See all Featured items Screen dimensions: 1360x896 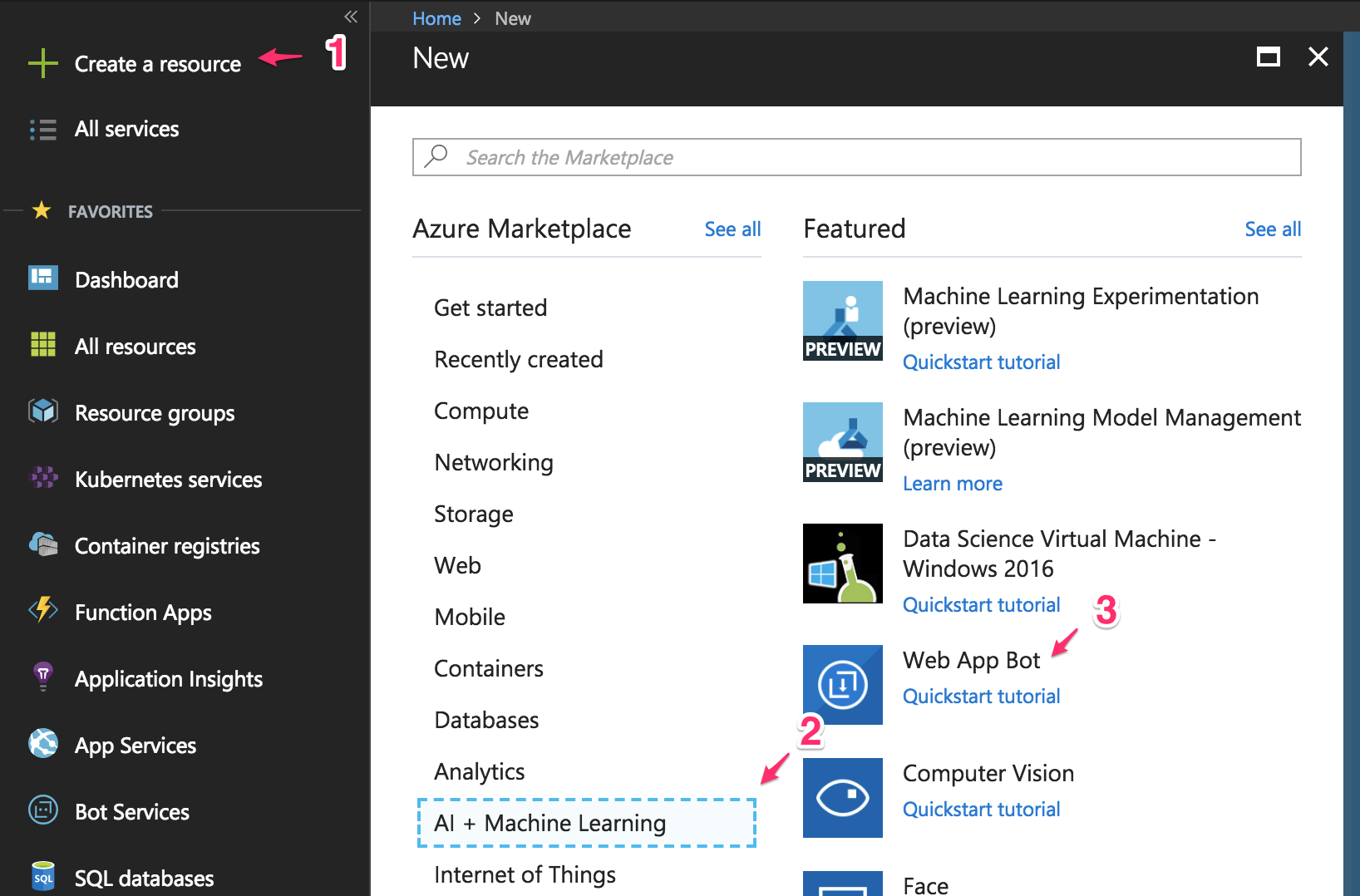tap(1273, 229)
